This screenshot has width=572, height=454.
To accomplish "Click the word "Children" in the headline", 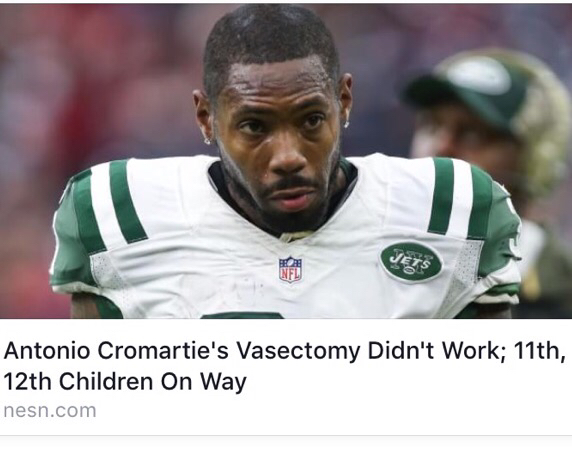I will coord(106,381).
